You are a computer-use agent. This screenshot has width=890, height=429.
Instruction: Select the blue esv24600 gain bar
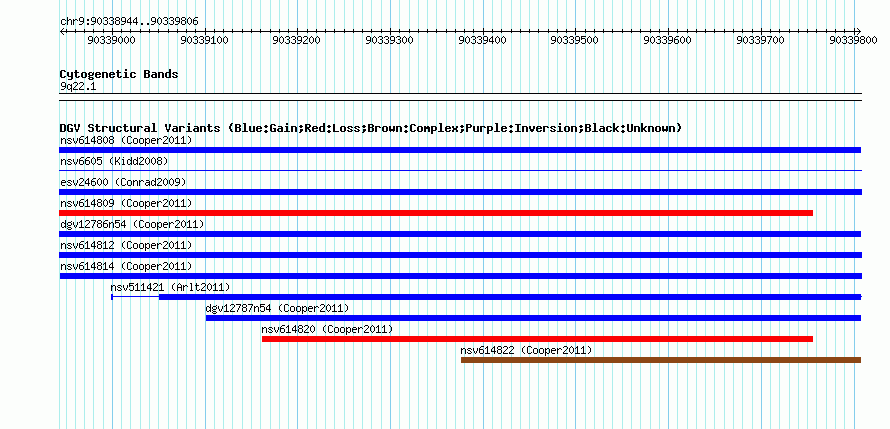460,192
